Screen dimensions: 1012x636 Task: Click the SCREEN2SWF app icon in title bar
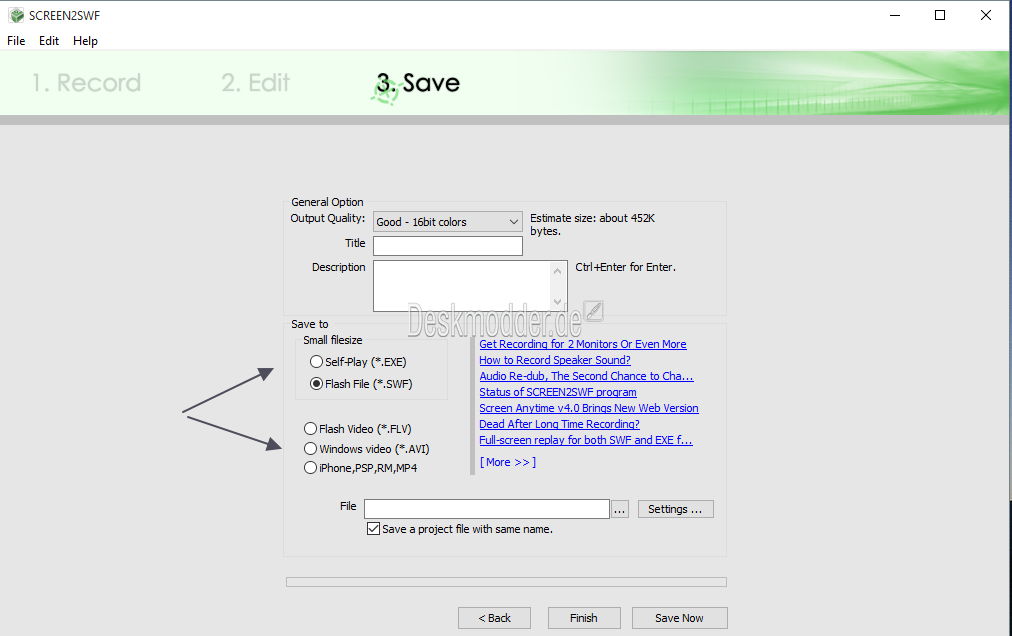click(16, 15)
